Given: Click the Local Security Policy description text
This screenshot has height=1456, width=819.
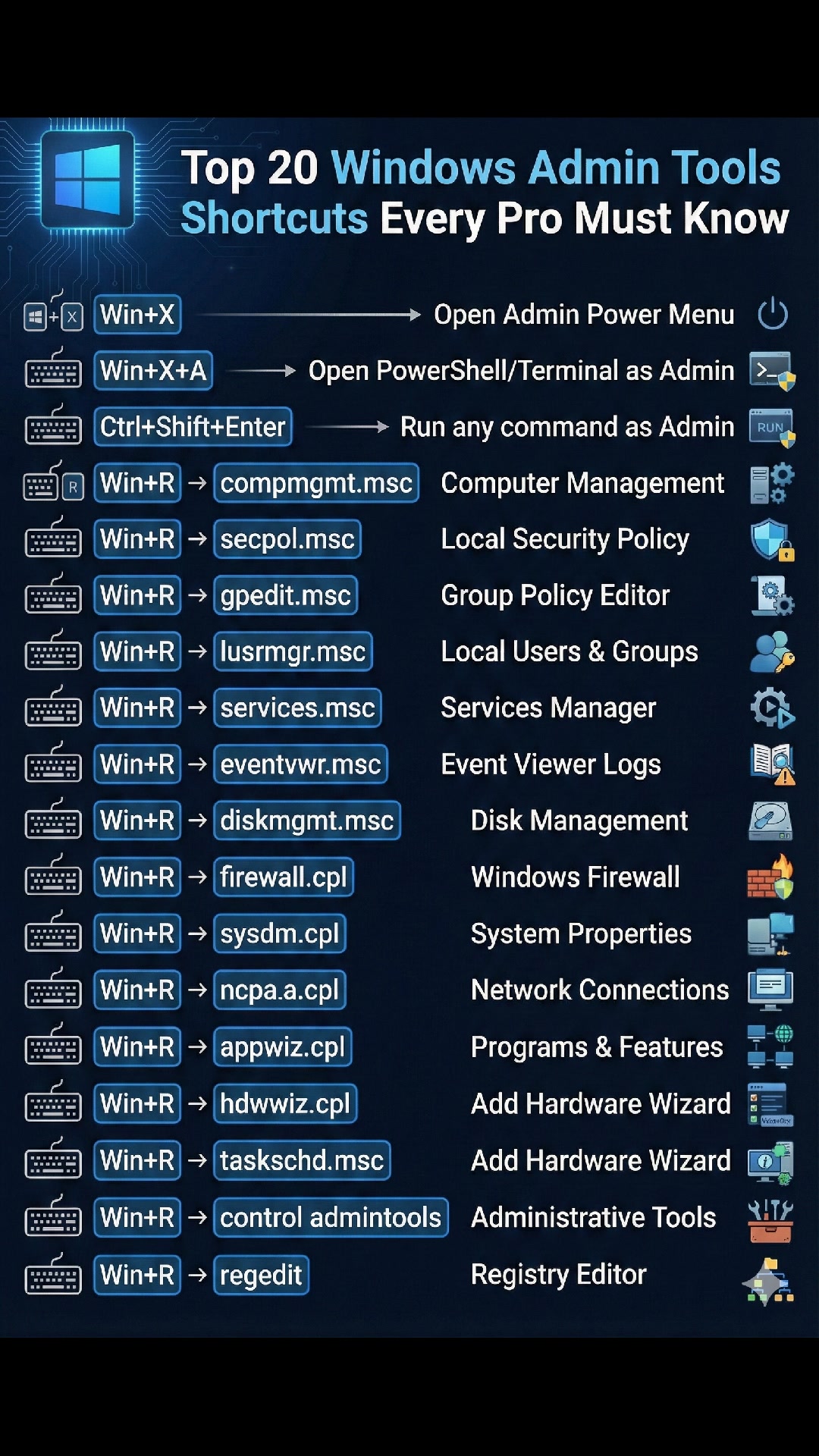Looking at the screenshot, I should [x=565, y=540].
